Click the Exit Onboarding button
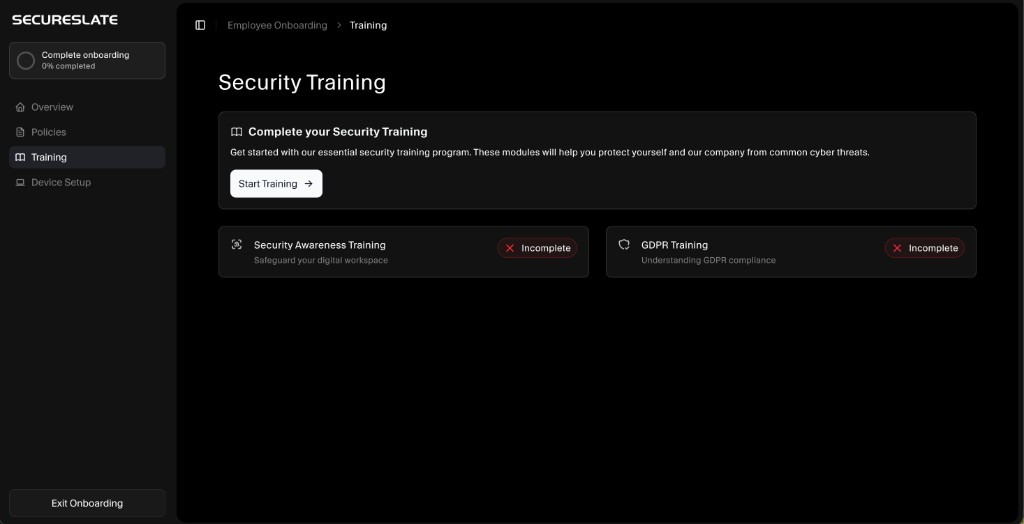This screenshot has height=524, width=1024. [x=87, y=503]
